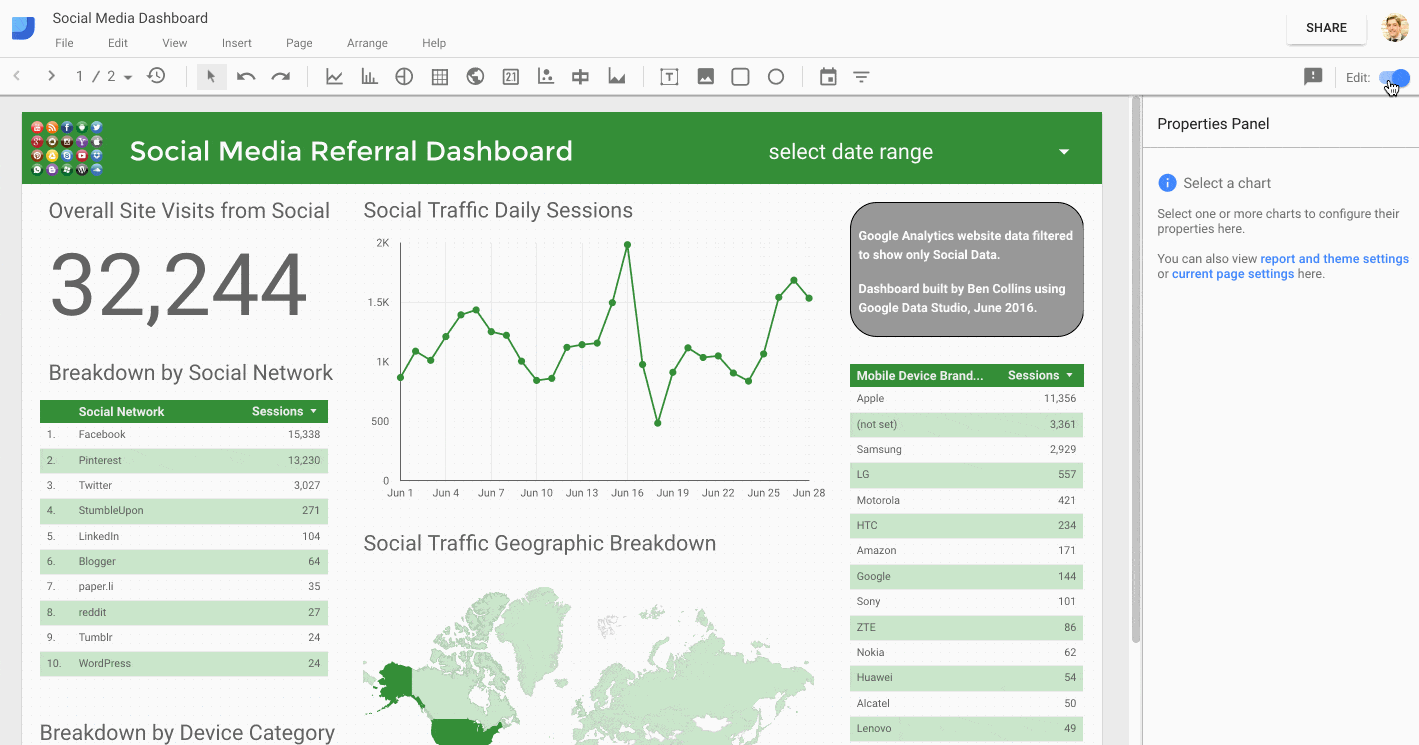Insert a time series chart

(334, 76)
